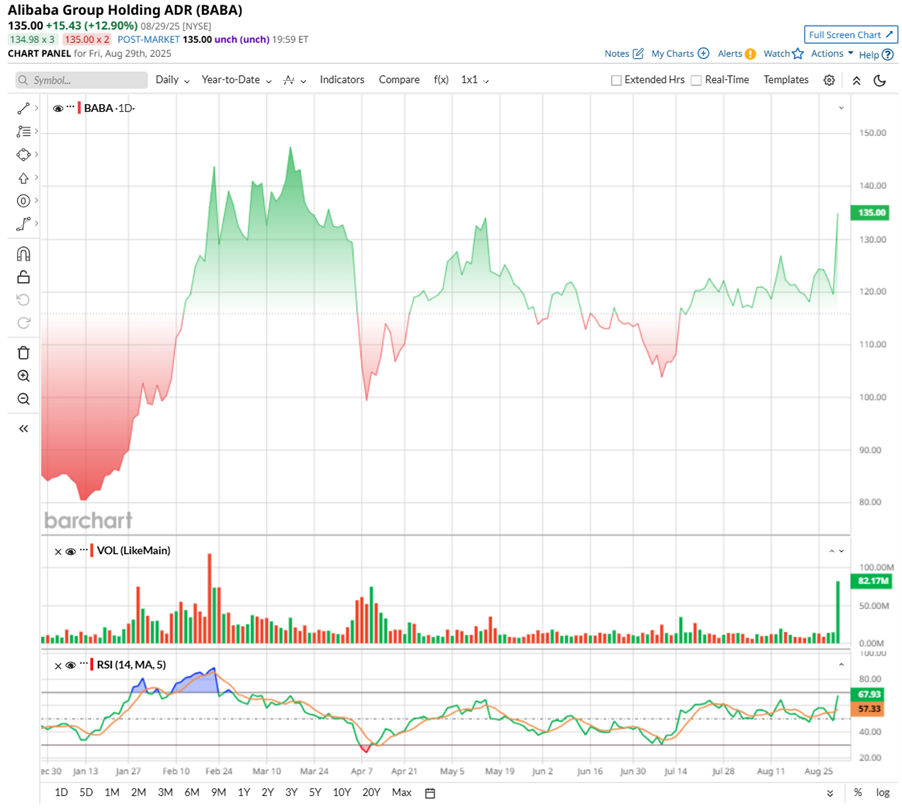902x810 pixels.
Task: Click the 135.00 current price label
Action: point(872,213)
